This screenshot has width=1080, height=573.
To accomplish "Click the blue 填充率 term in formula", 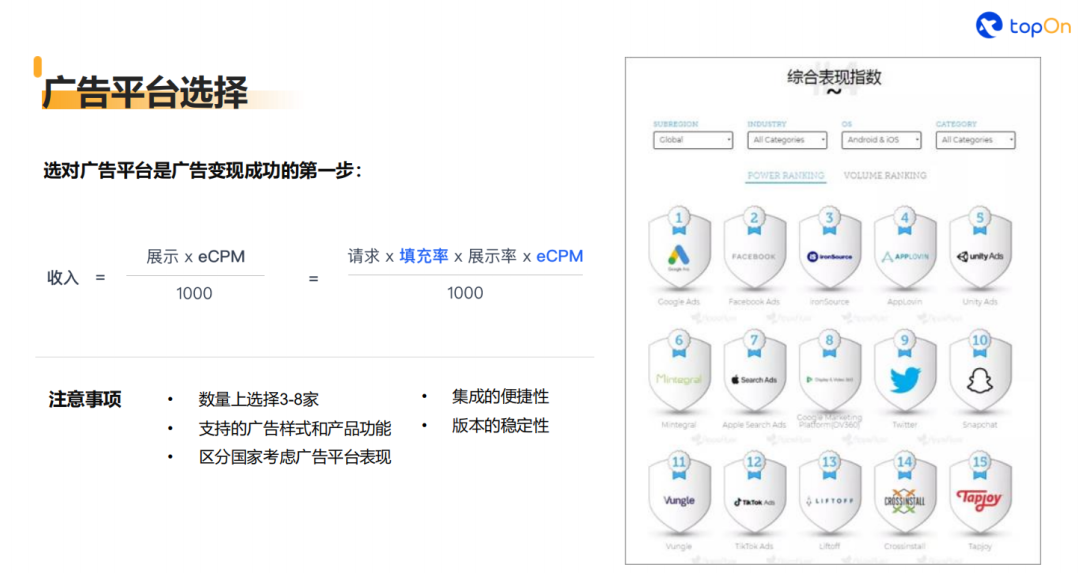I will (x=424, y=256).
